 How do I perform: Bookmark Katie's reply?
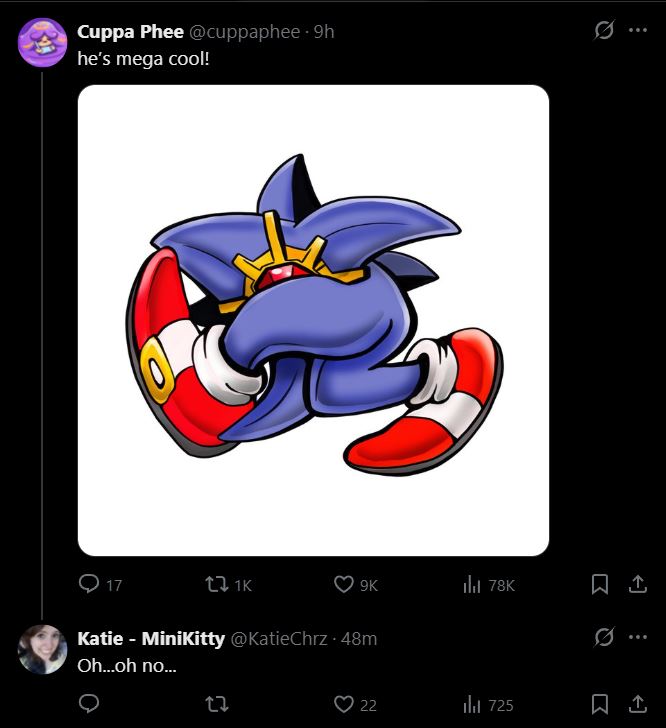tap(600, 705)
